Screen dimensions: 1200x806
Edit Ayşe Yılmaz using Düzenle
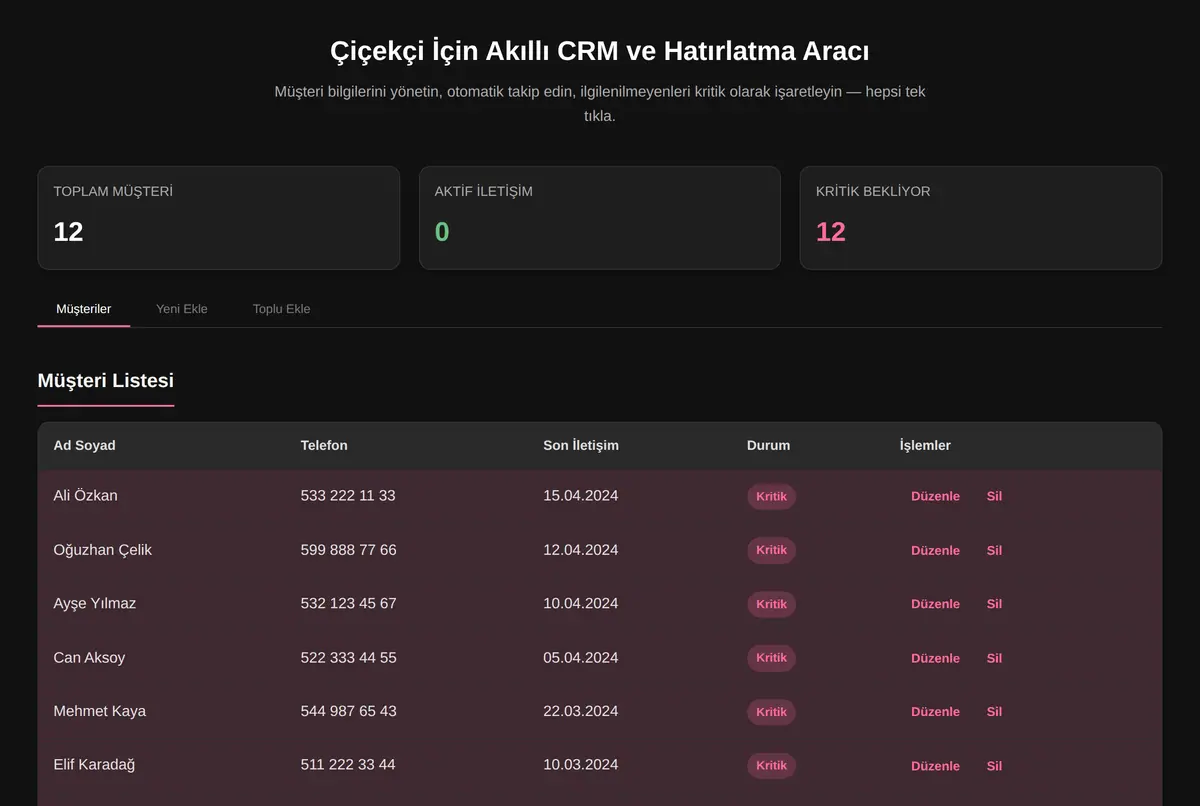pos(935,604)
